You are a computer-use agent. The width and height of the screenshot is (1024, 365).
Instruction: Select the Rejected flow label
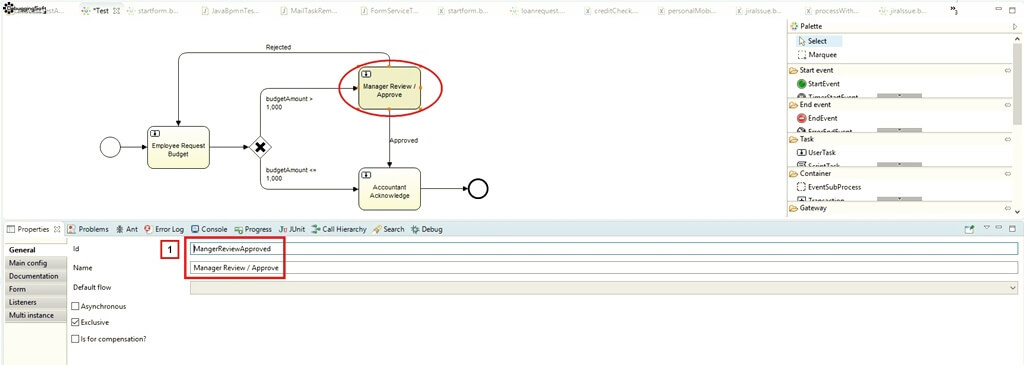[x=278, y=47]
